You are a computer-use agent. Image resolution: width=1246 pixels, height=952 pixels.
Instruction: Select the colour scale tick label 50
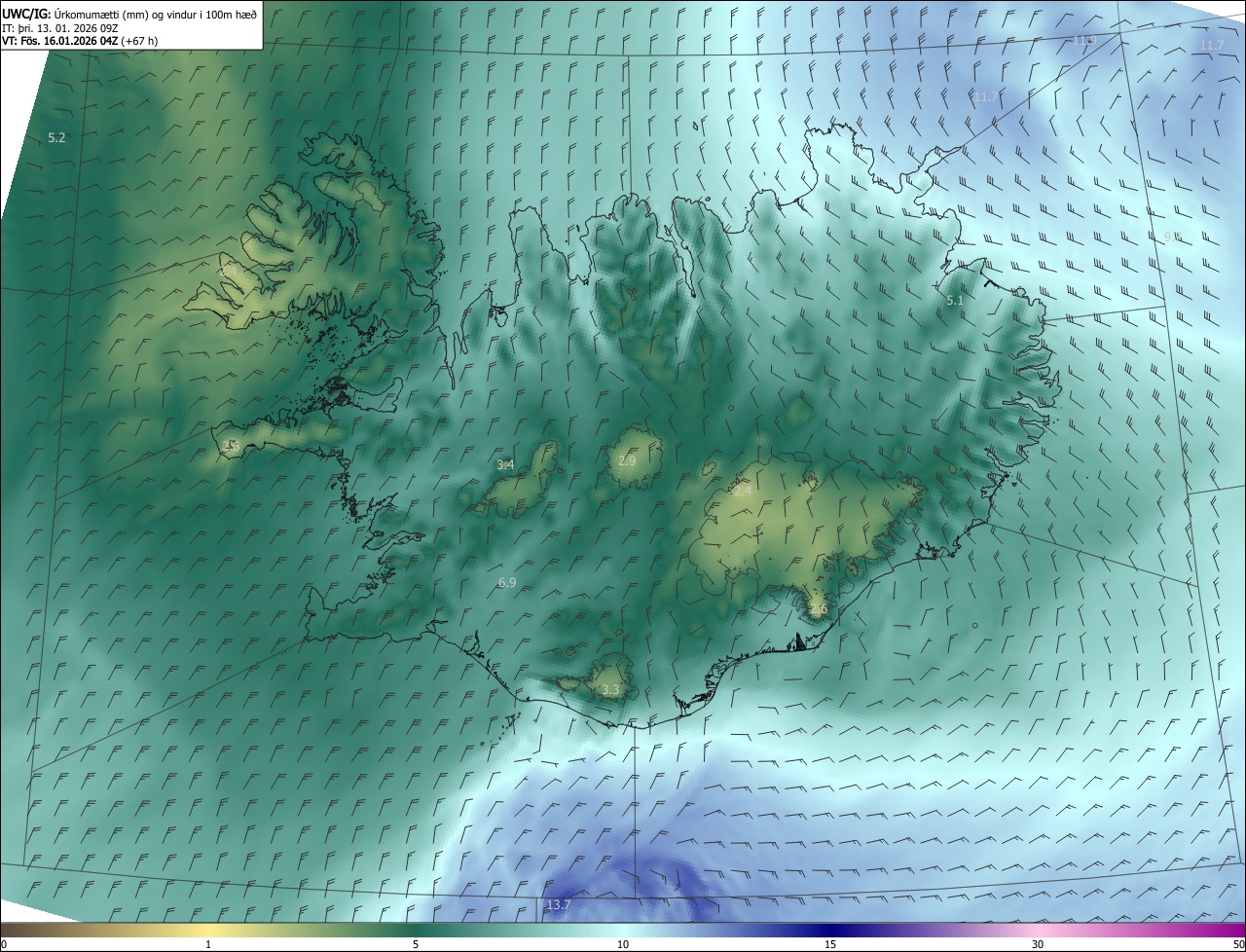point(1238,944)
